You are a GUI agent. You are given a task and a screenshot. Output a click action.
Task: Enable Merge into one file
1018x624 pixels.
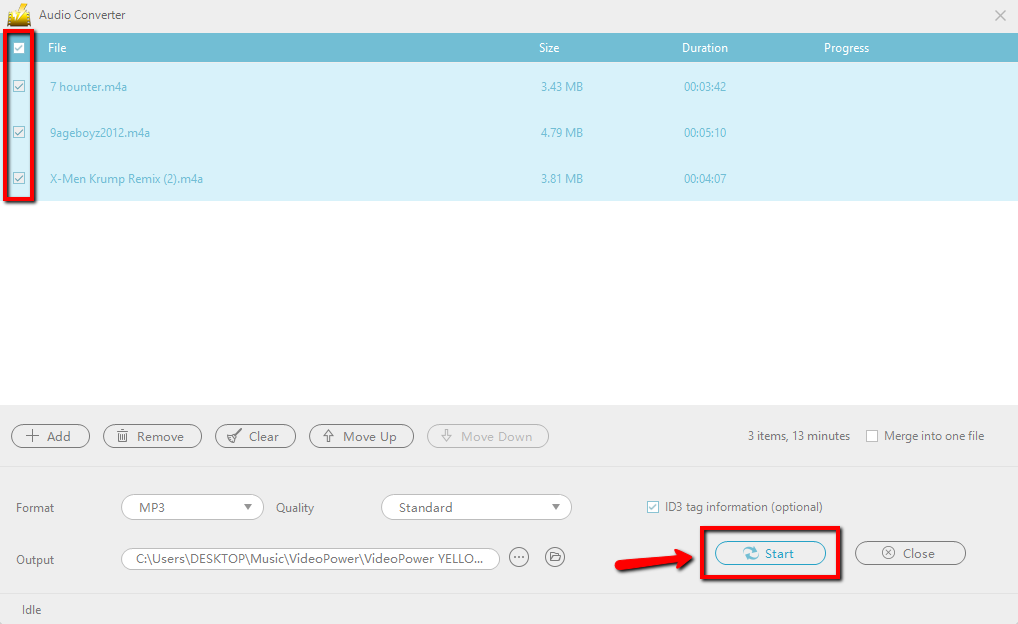872,436
